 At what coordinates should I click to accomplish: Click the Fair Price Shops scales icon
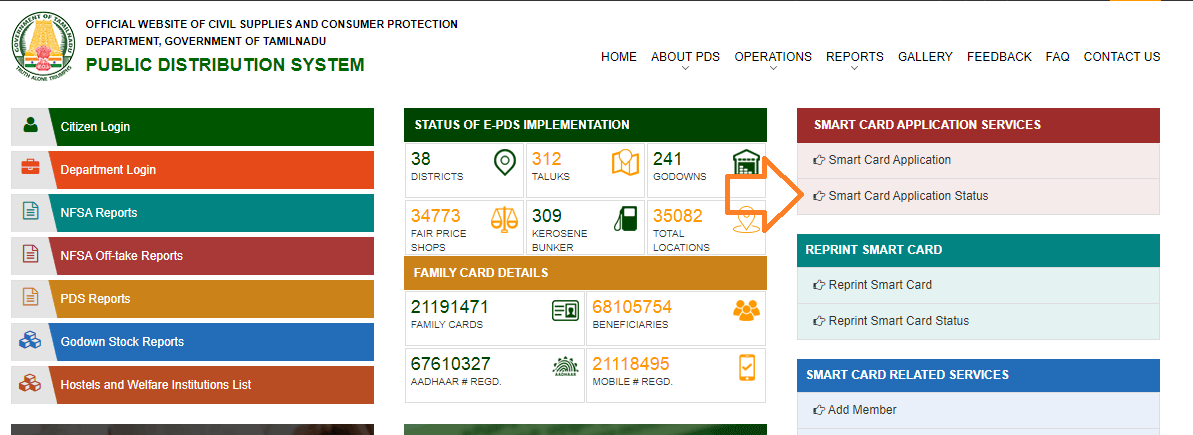505,219
